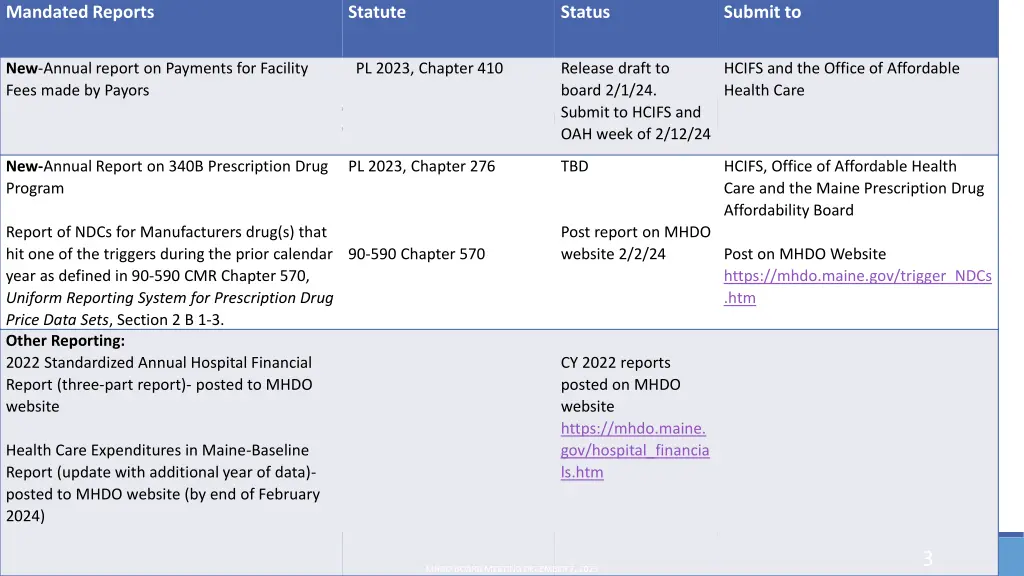Open the hospital financials website link

pyautogui.click(x=634, y=450)
